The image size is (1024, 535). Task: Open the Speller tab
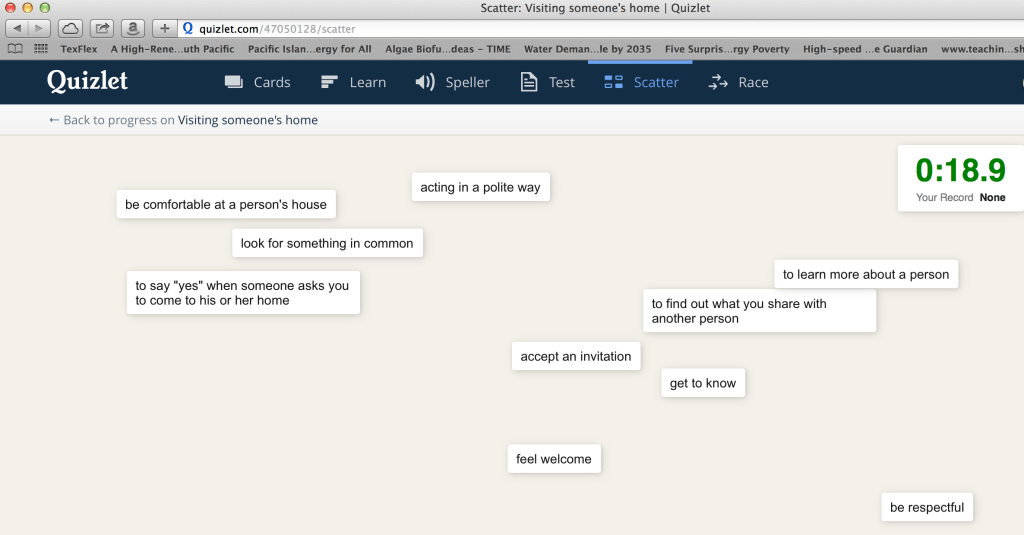[x=453, y=82]
